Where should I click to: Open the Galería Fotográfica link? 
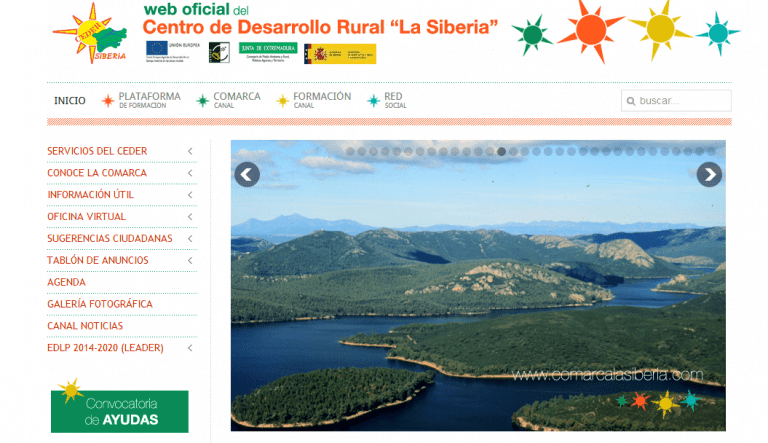point(100,304)
